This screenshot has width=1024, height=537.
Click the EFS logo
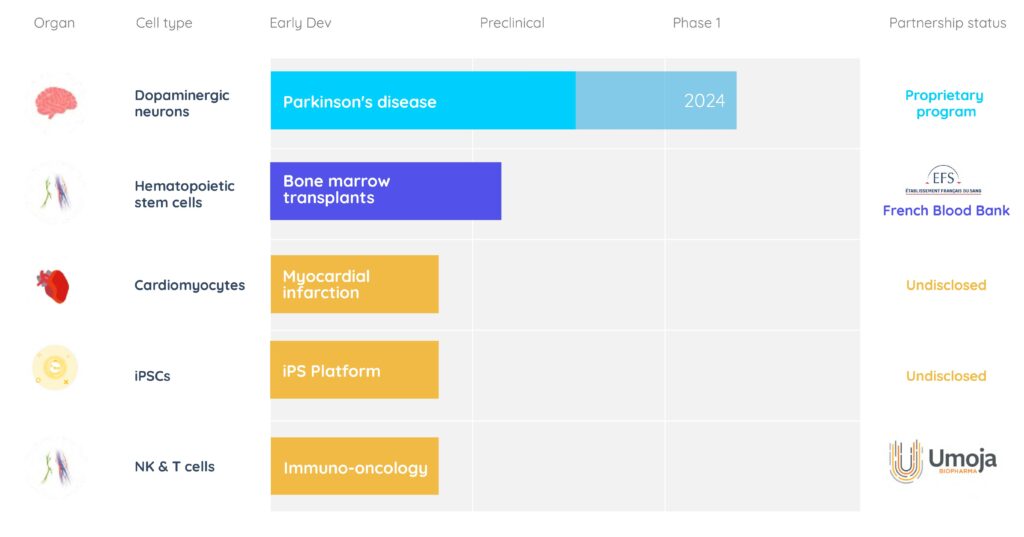point(943,180)
